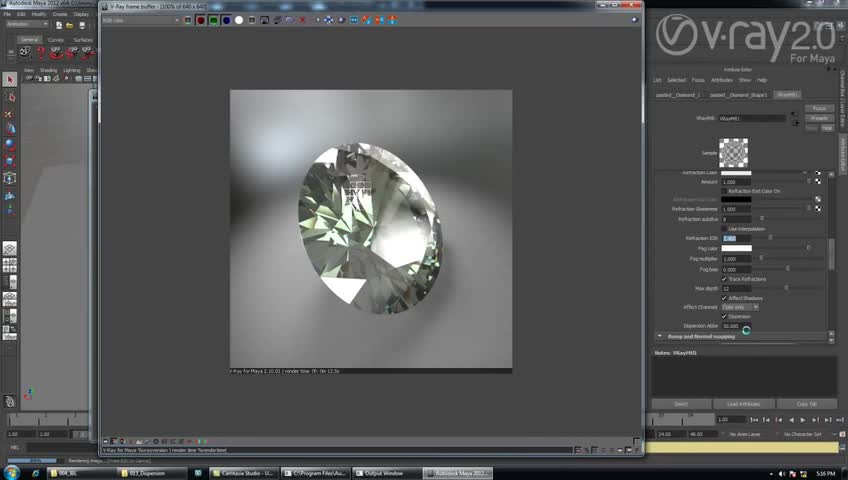
Task: Click the Refraction Color white swatch
Action: coord(736,173)
